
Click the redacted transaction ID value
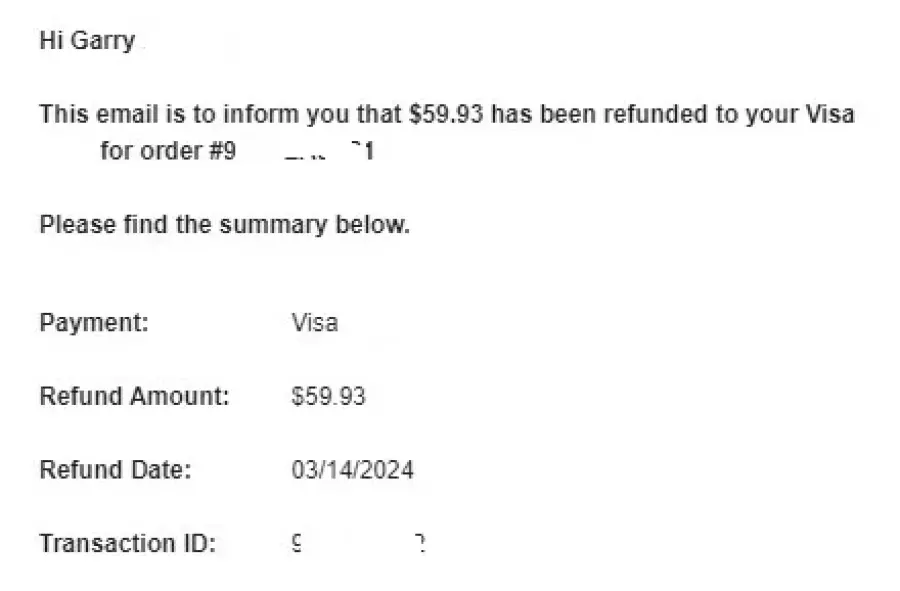coord(359,543)
